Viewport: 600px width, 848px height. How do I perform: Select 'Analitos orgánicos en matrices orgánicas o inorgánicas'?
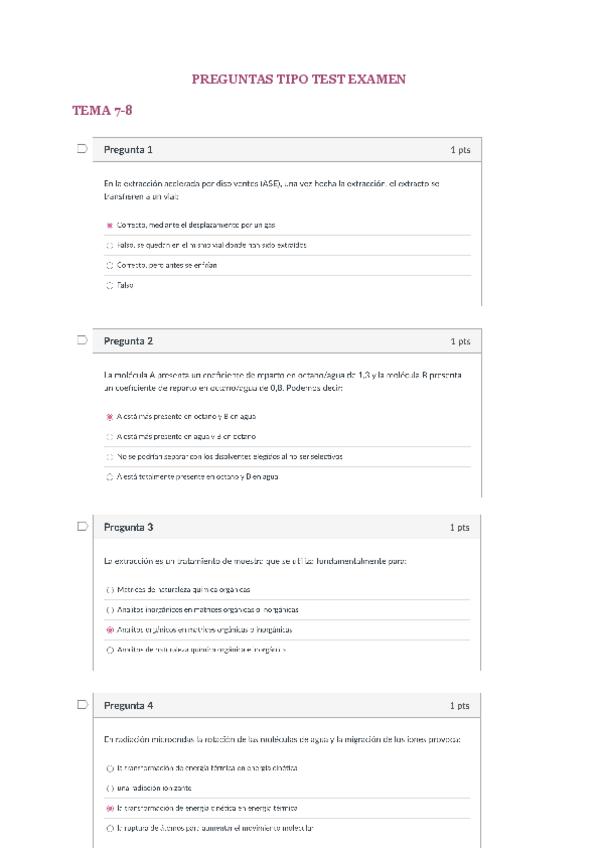(x=110, y=630)
